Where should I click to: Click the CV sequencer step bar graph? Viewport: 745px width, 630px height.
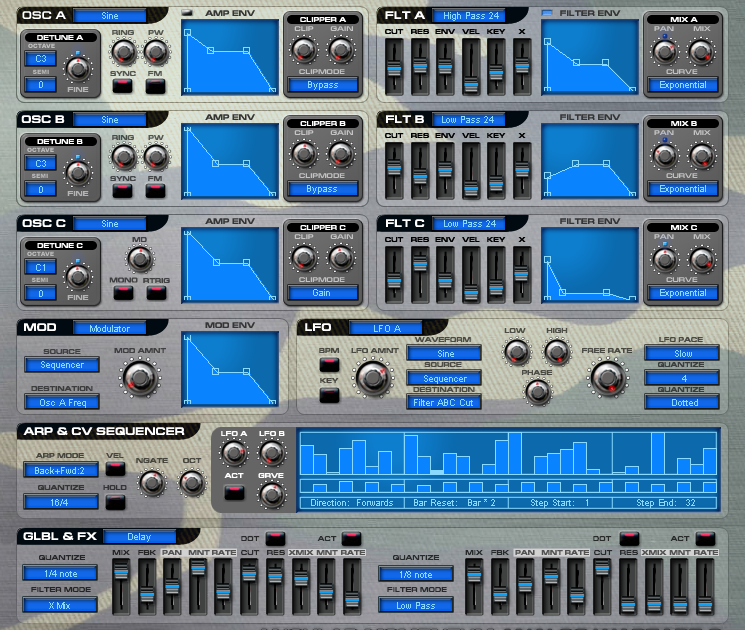click(508, 454)
